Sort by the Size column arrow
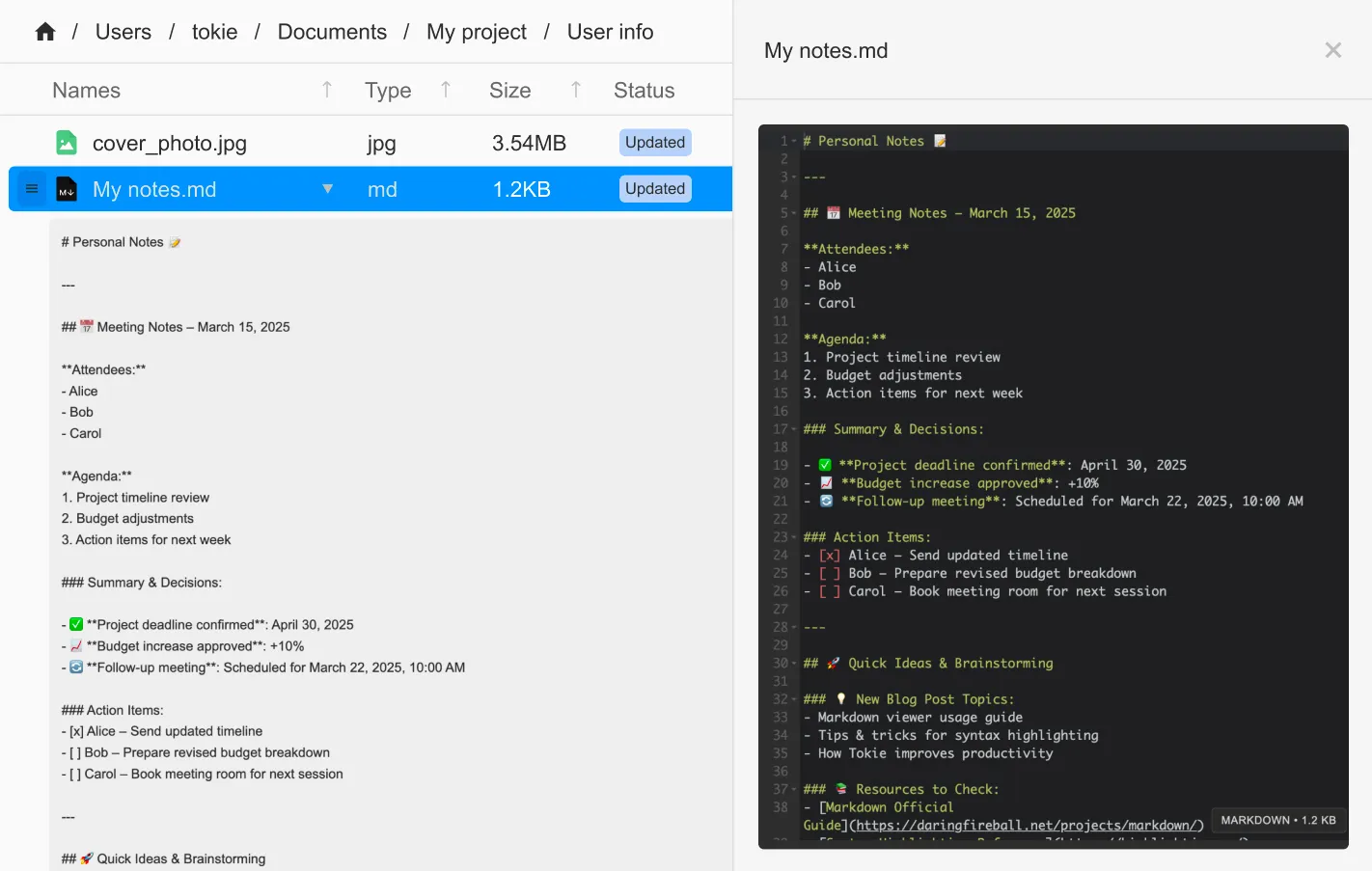The image size is (1372, 871). point(576,90)
